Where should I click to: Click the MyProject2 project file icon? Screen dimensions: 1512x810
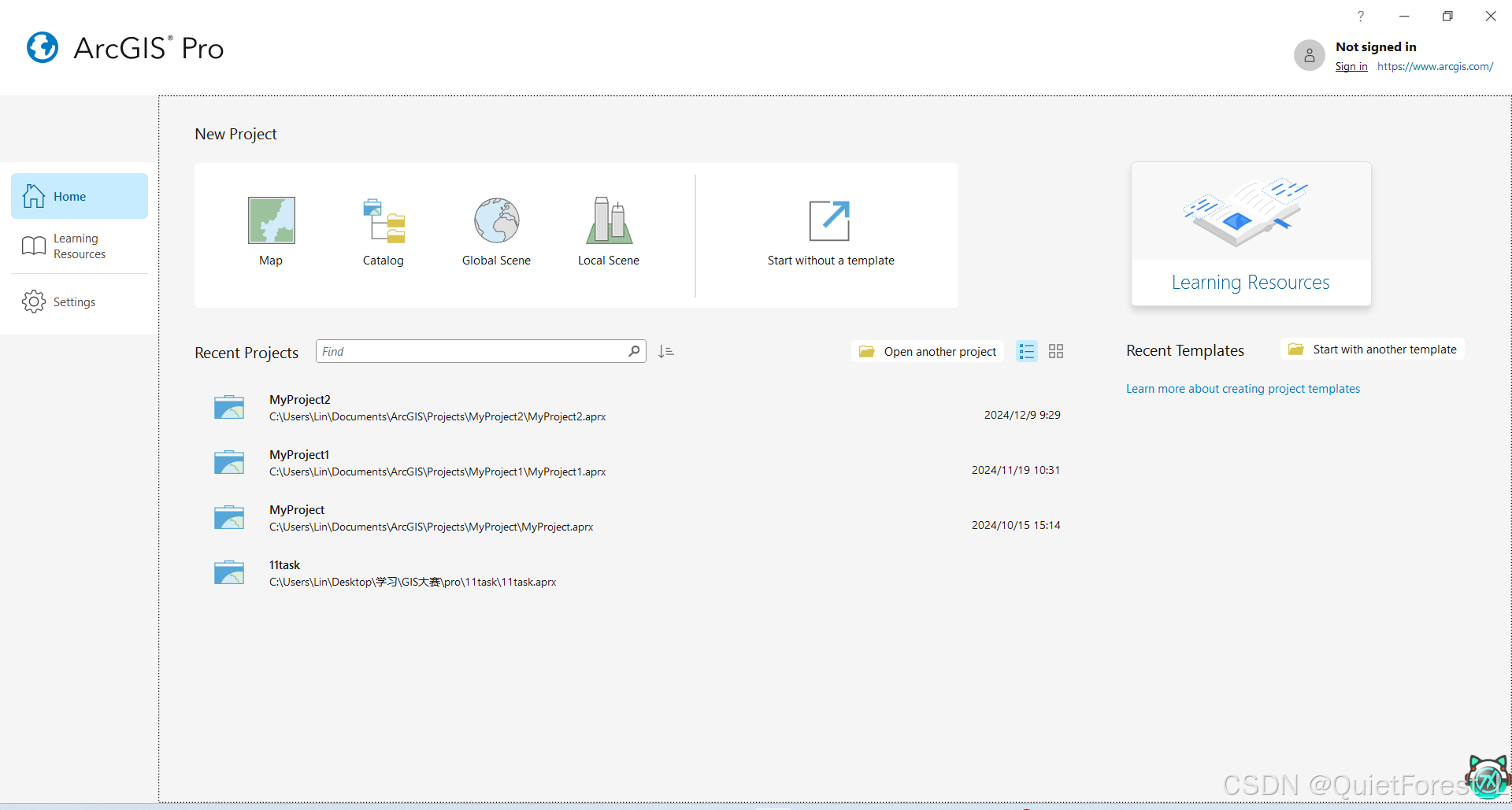tap(229, 407)
